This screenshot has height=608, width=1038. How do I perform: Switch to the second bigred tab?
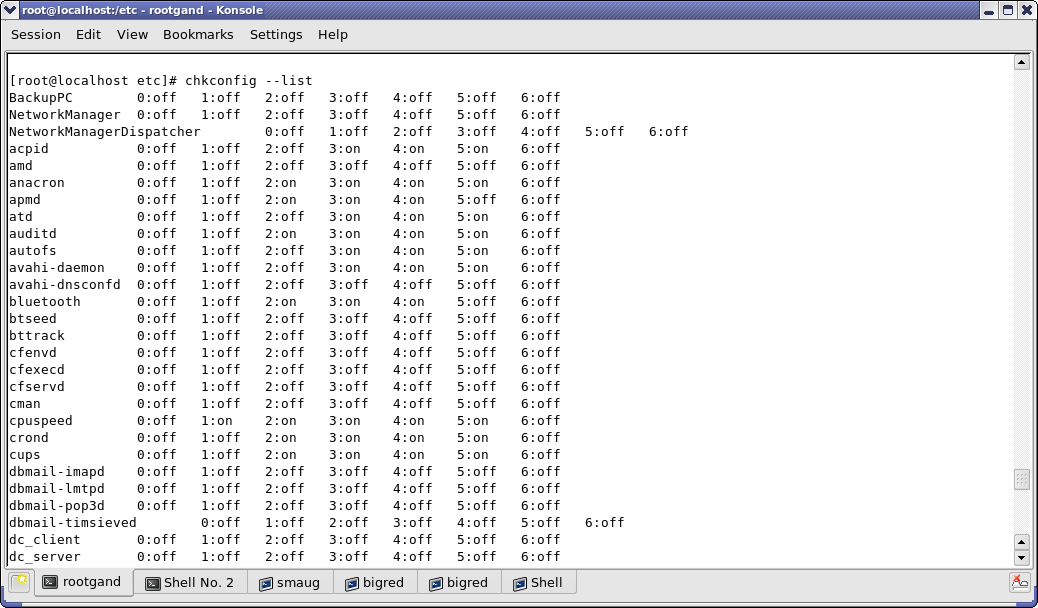coord(459,583)
